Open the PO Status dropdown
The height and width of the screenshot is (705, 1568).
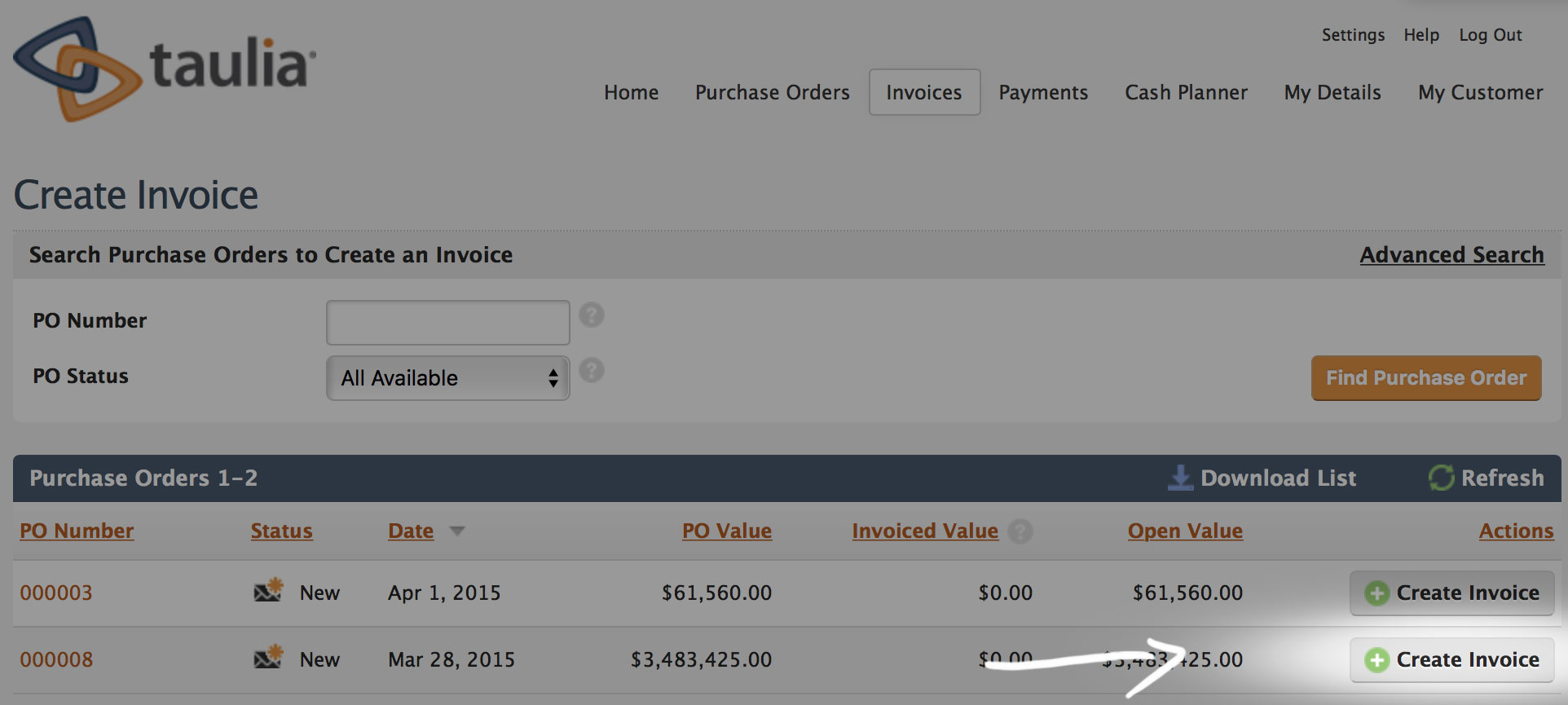(447, 378)
